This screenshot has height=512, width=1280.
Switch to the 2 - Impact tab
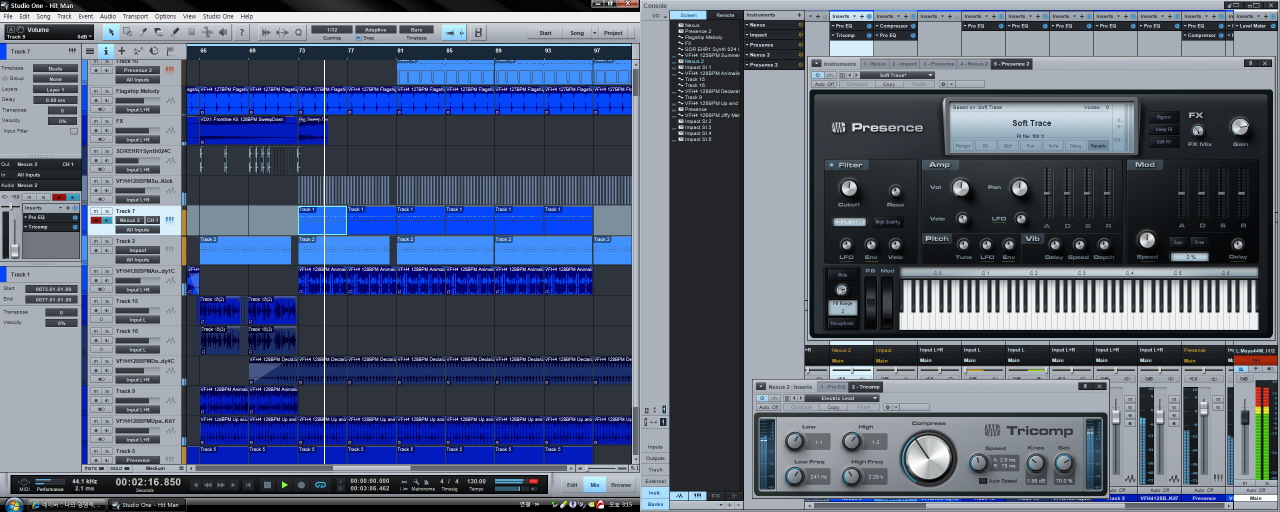pos(905,64)
